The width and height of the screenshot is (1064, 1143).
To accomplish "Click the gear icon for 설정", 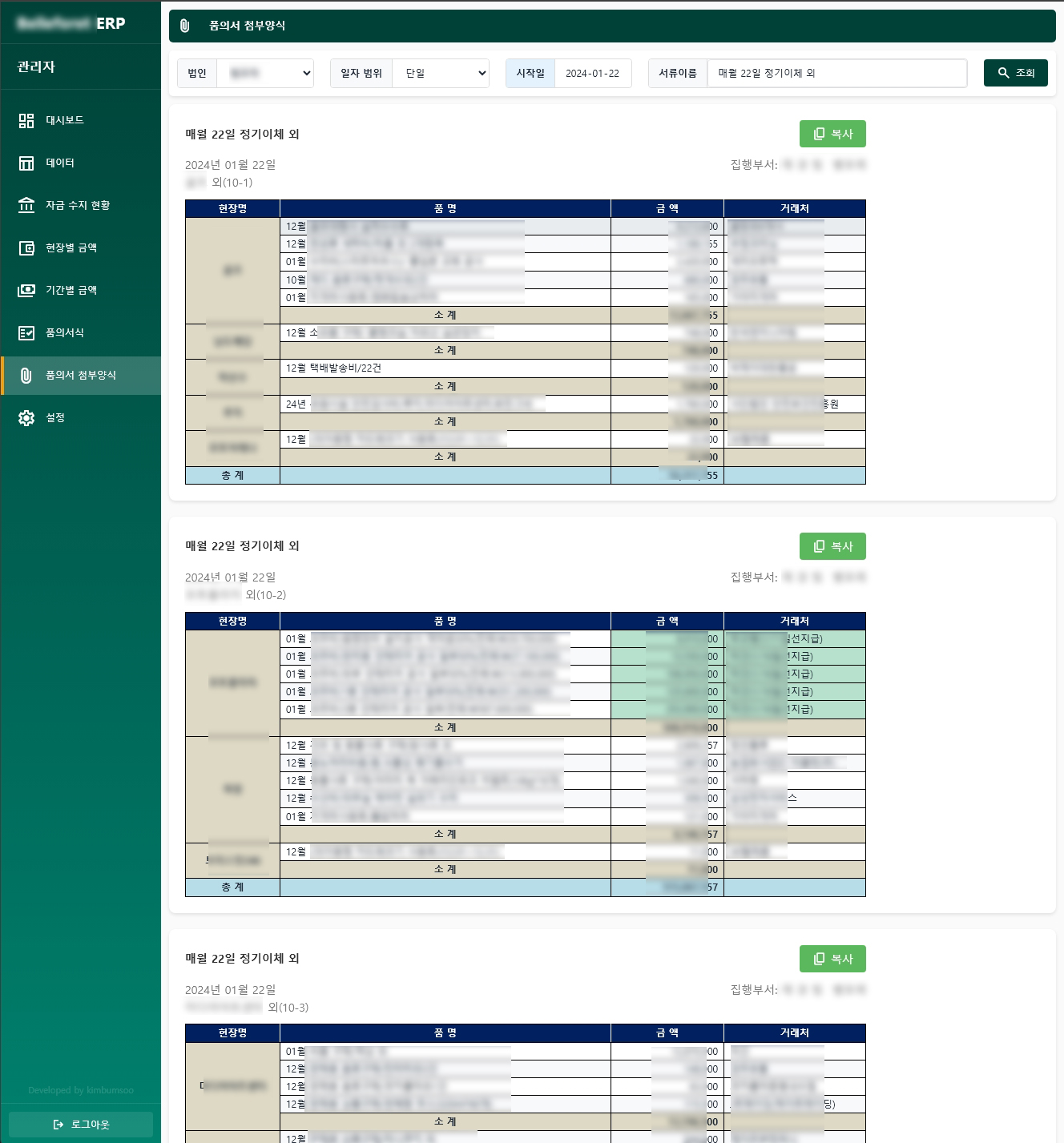I will click(26, 417).
